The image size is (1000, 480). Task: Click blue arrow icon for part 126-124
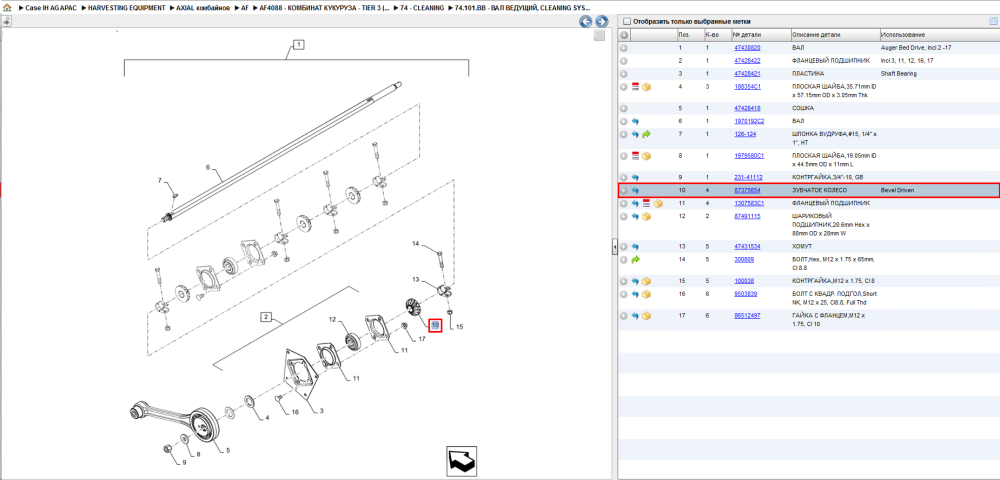pos(635,135)
